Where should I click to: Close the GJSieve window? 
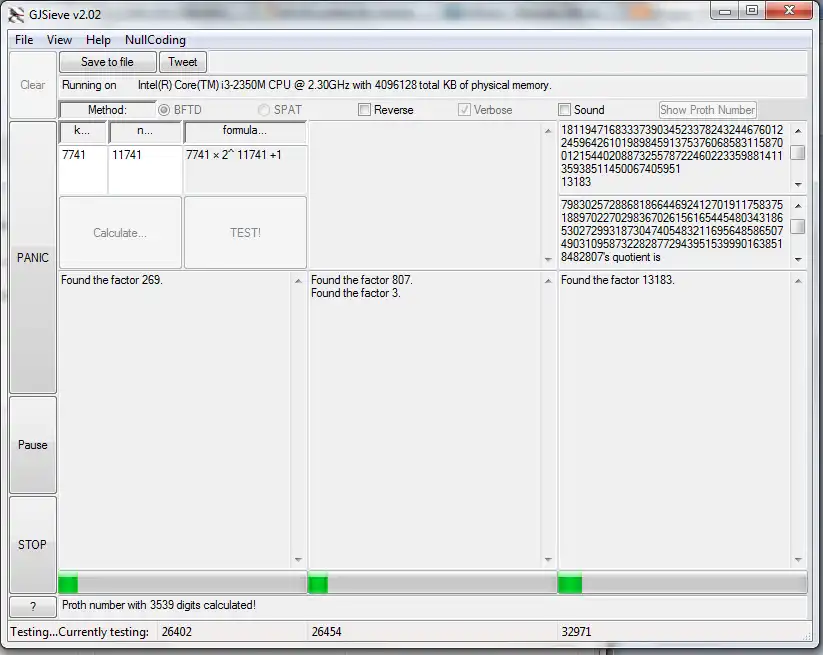pyautogui.click(x=789, y=11)
